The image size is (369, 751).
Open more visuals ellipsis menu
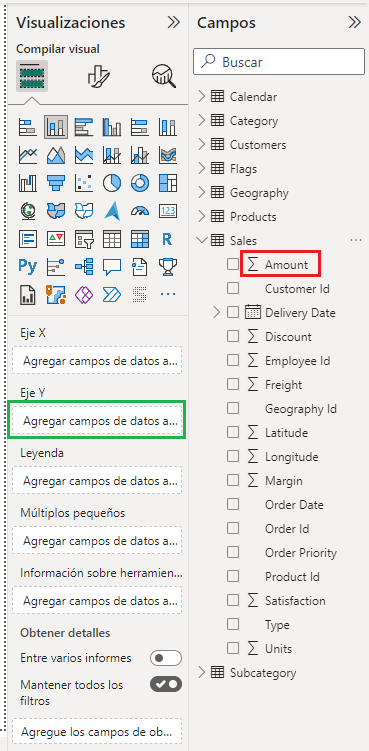point(168,295)
